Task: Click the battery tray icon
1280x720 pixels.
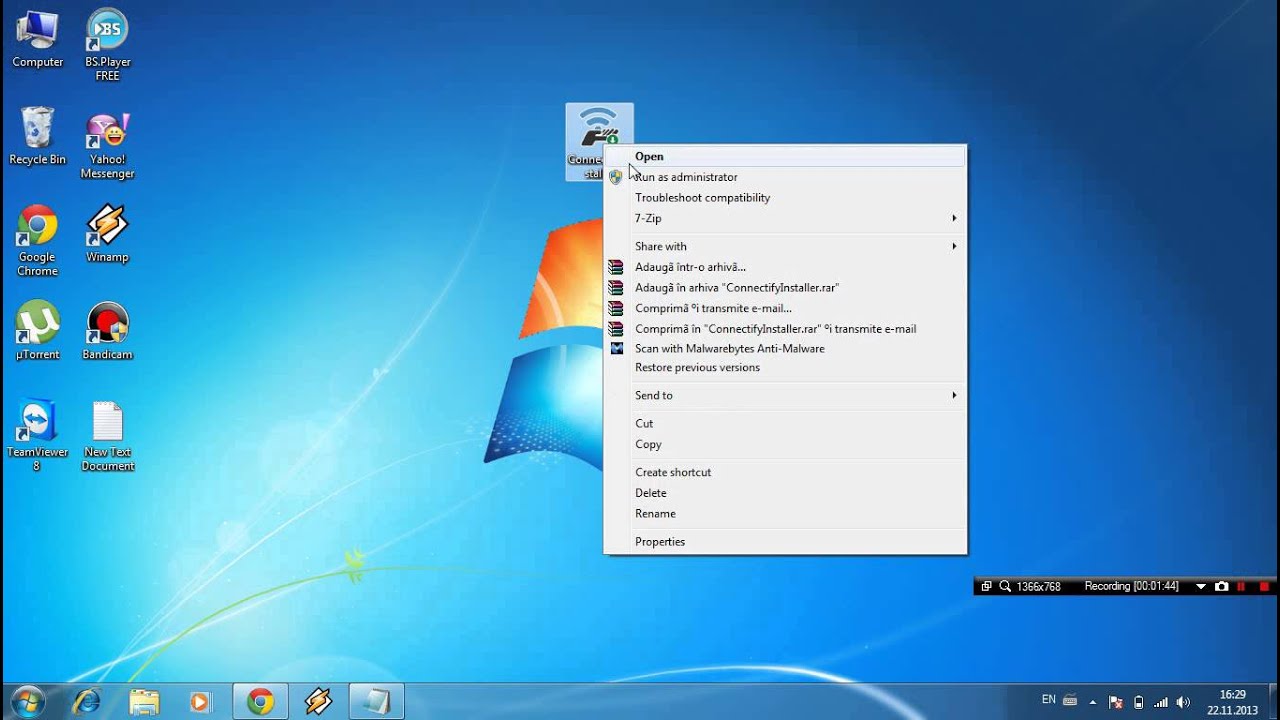Action: (1138, 702)
